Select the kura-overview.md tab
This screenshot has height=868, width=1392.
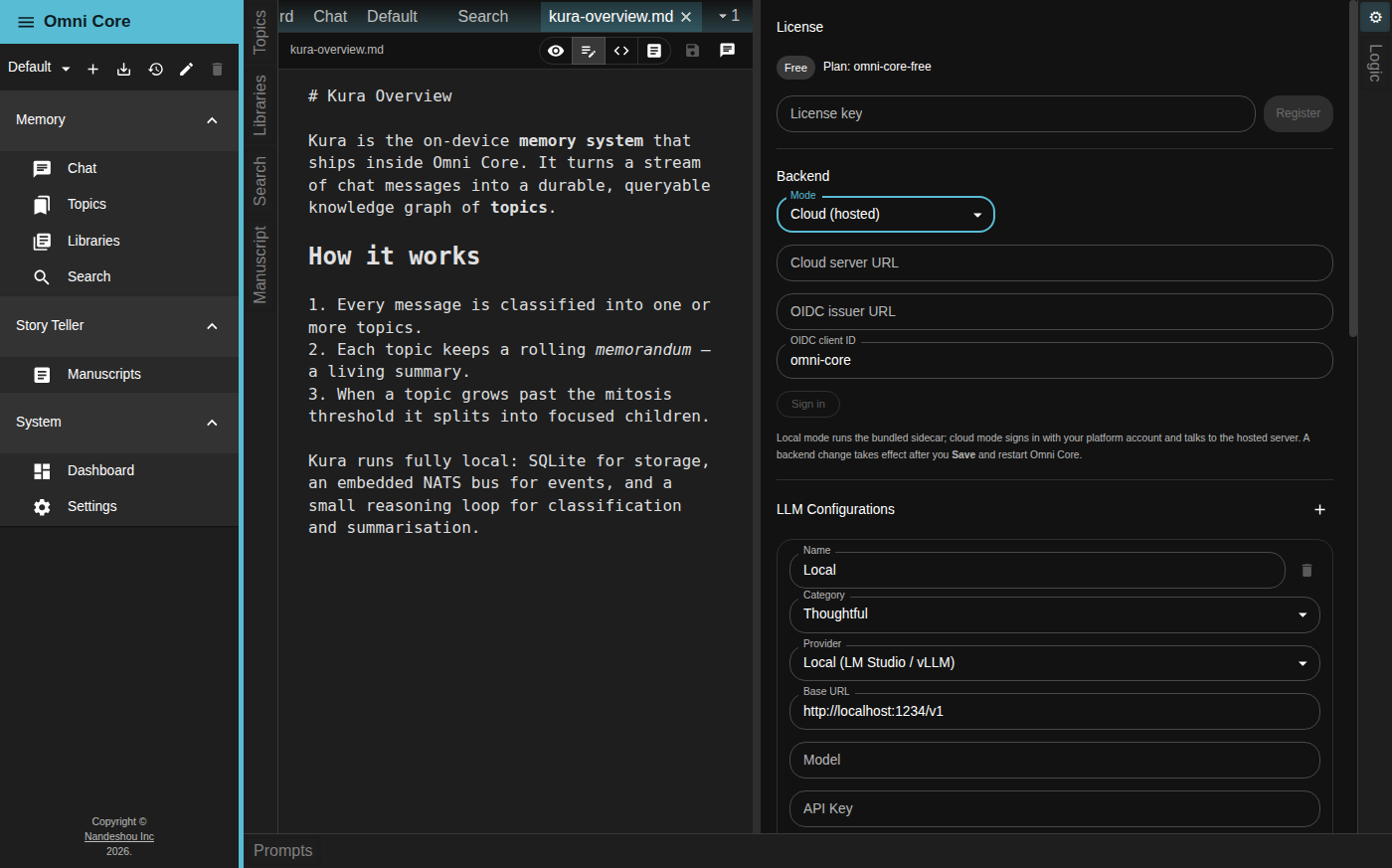coord(610,16)
